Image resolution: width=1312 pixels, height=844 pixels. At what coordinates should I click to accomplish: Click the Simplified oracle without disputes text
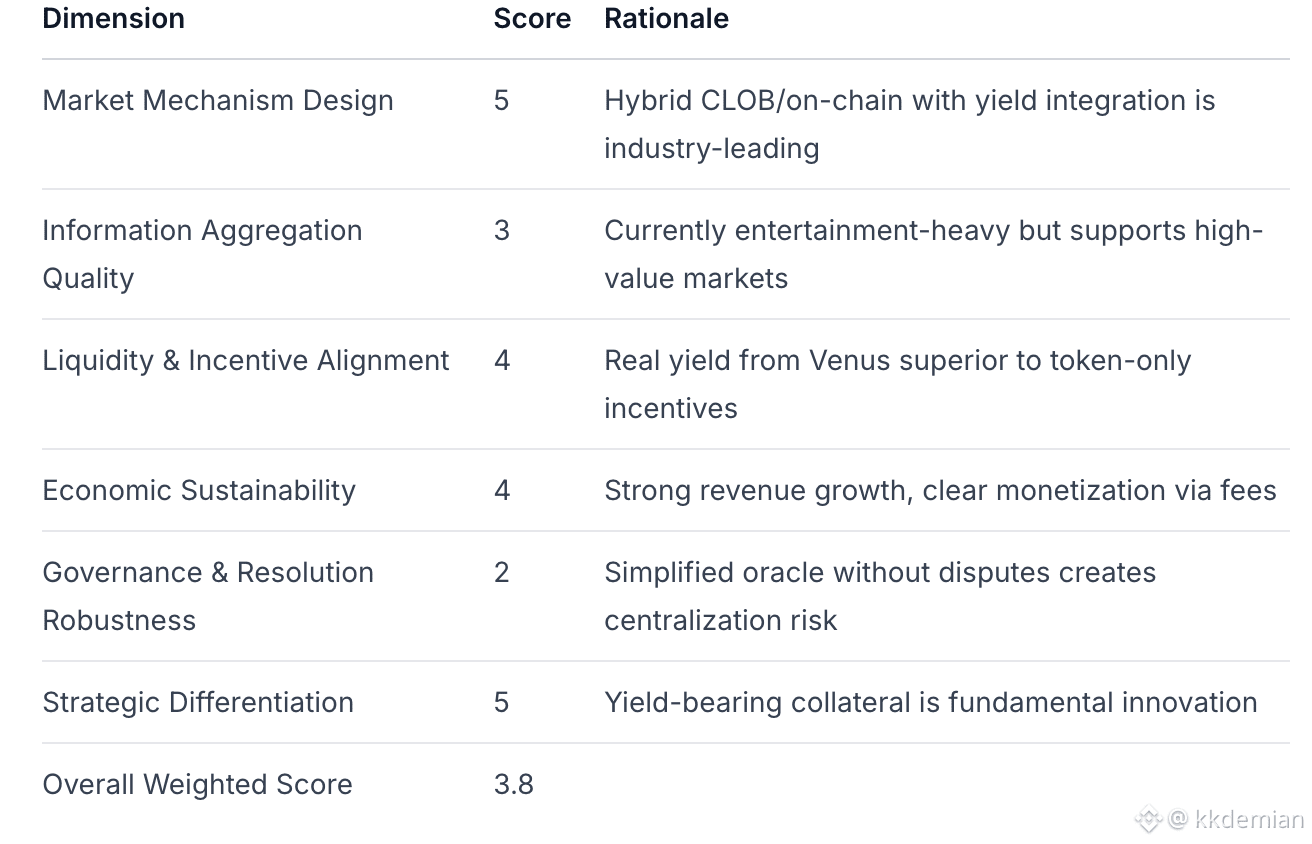(879, 595)
